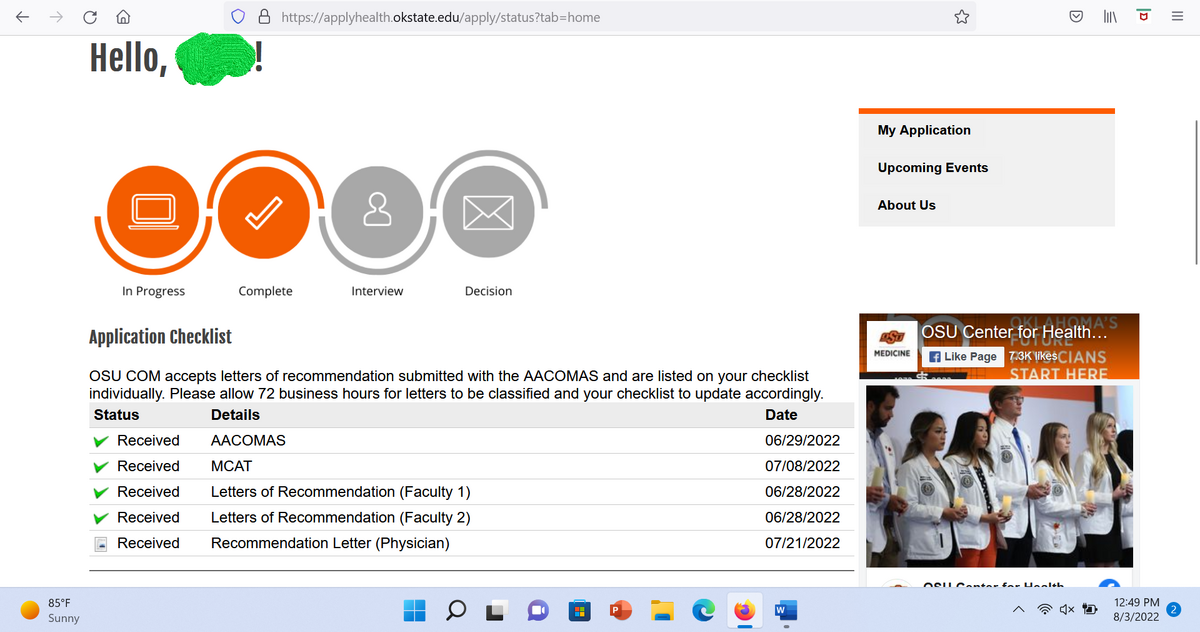The height and width of the screenshot is (632, 1200).
Task: Open the Windows Start menu
Action: pyautogui.click(x=415, y=609)
